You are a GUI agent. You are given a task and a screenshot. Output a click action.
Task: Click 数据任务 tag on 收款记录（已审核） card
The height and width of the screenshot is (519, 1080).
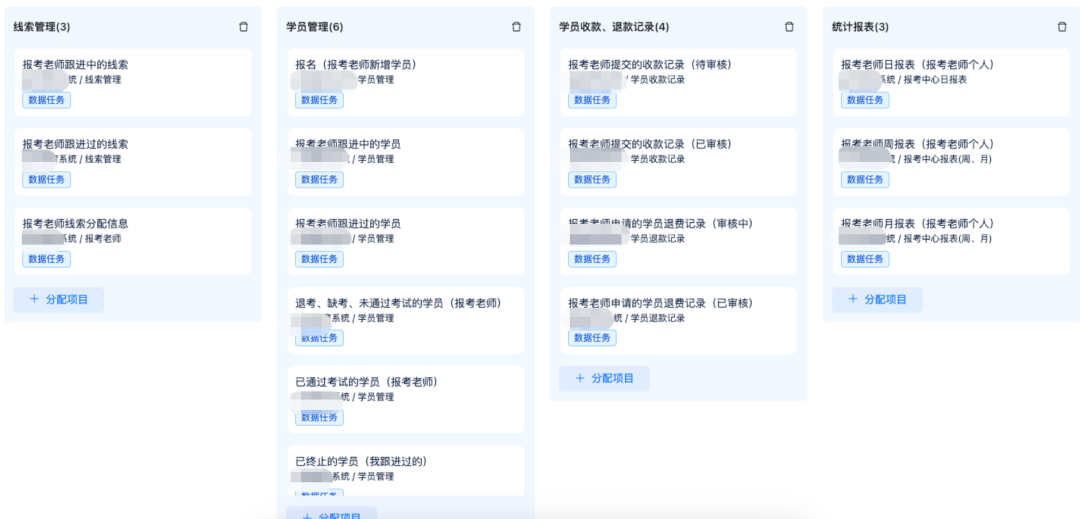point(592,180)
